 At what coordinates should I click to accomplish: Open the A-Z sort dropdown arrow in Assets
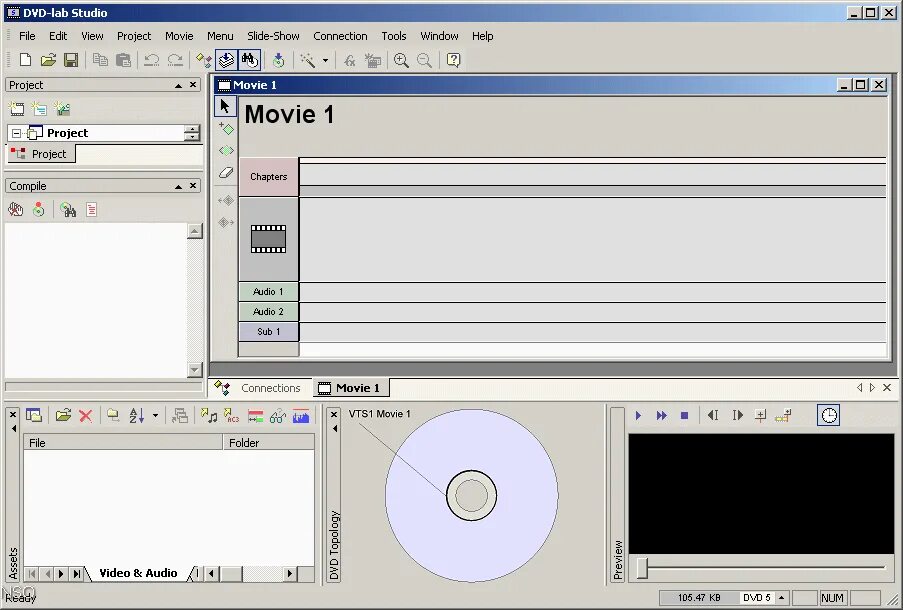click(155, 415)
